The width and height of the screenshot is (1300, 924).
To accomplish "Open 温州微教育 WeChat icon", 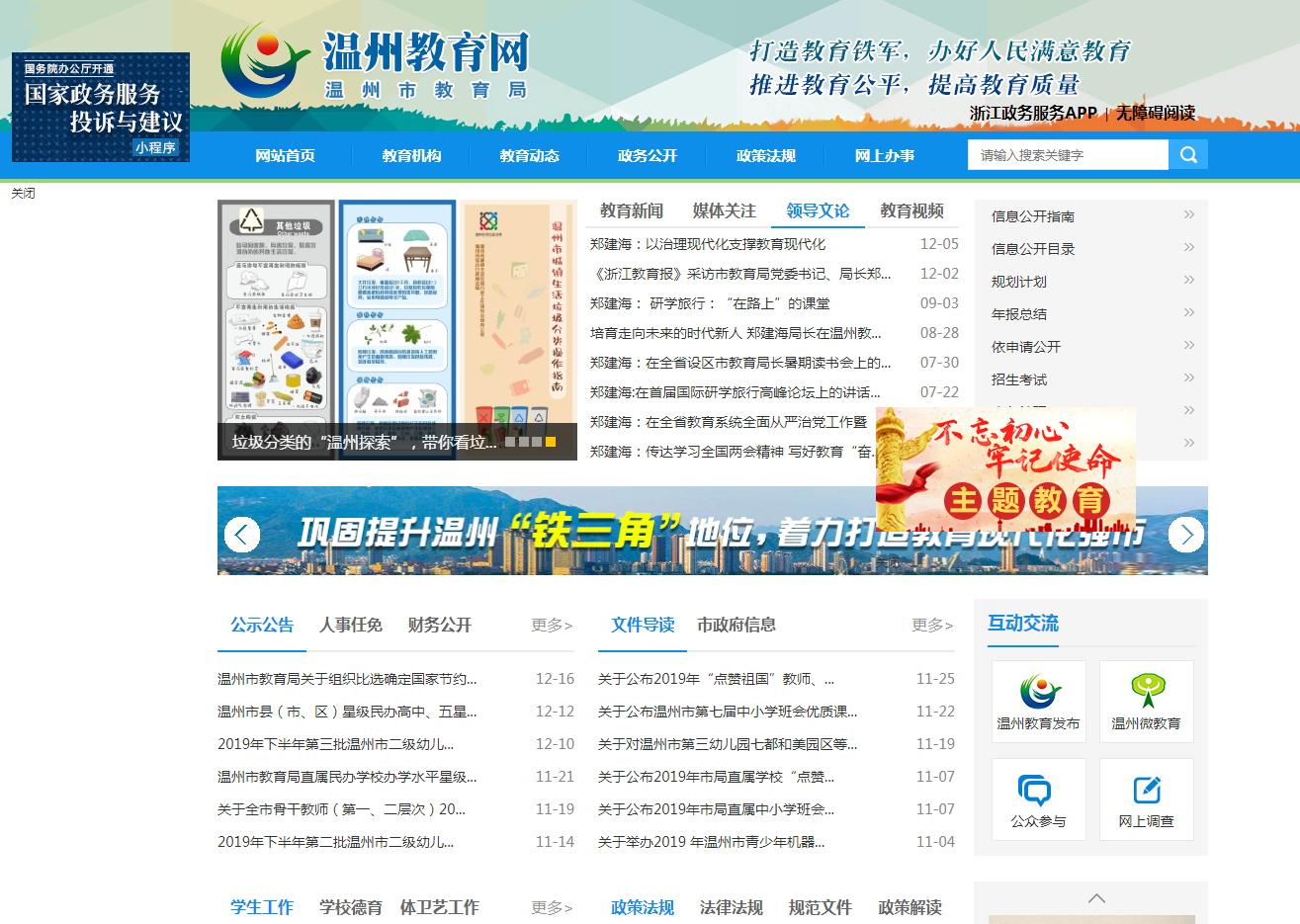I will (1147, 701).
